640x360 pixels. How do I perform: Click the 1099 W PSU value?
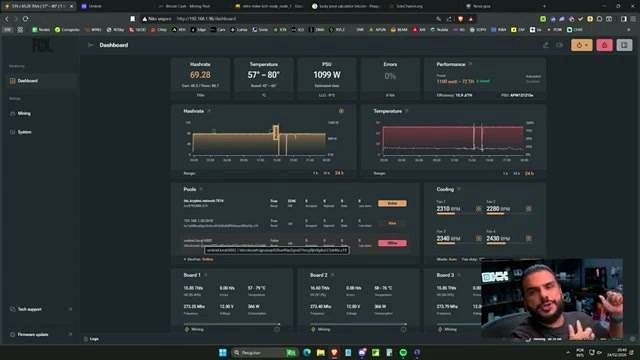pyautogui.click(x=327, y=75)
